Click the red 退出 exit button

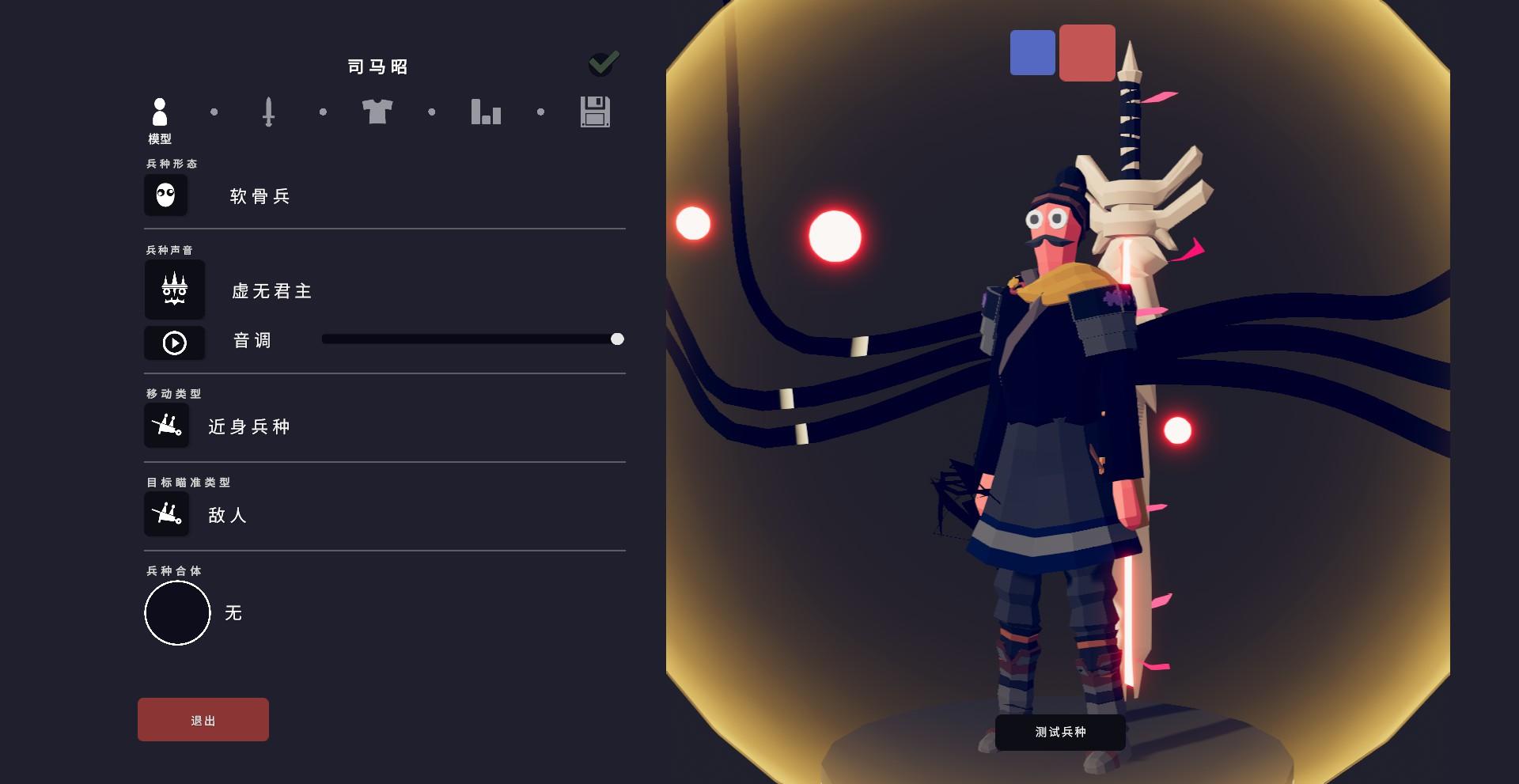tap(203, 720)
